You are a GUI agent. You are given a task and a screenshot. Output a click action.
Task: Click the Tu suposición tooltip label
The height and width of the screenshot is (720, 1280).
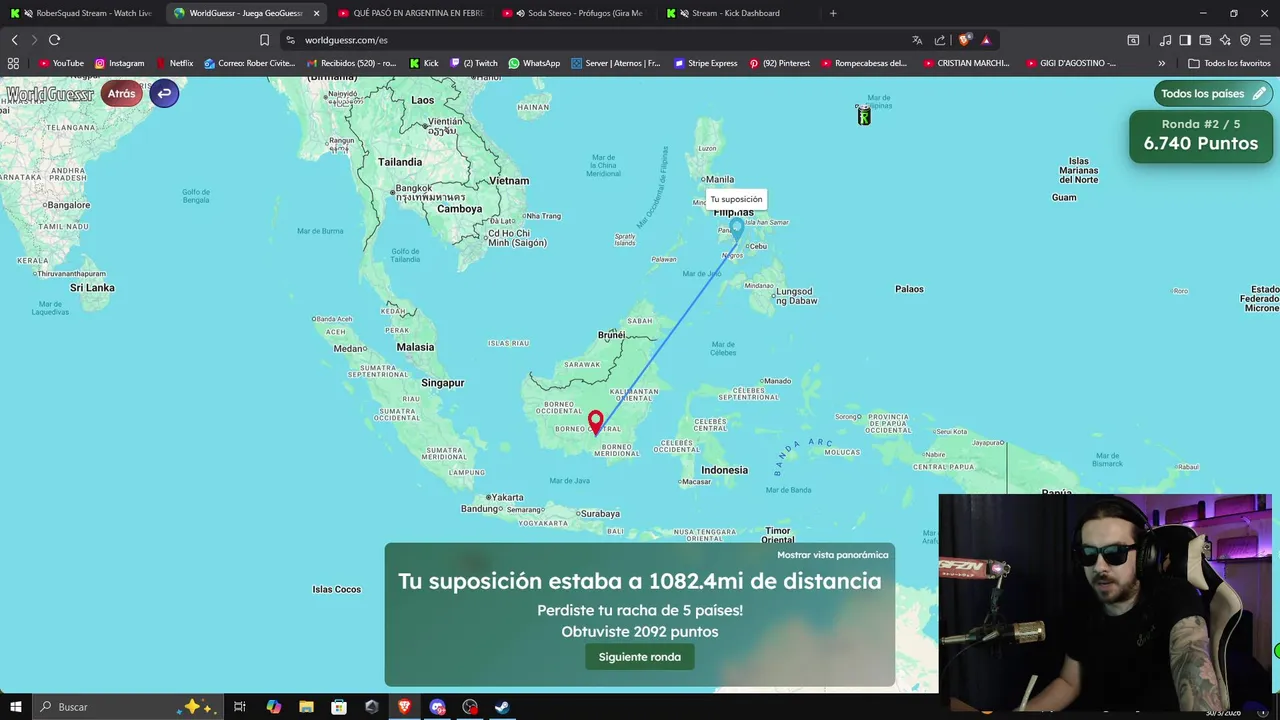(736, 199)
